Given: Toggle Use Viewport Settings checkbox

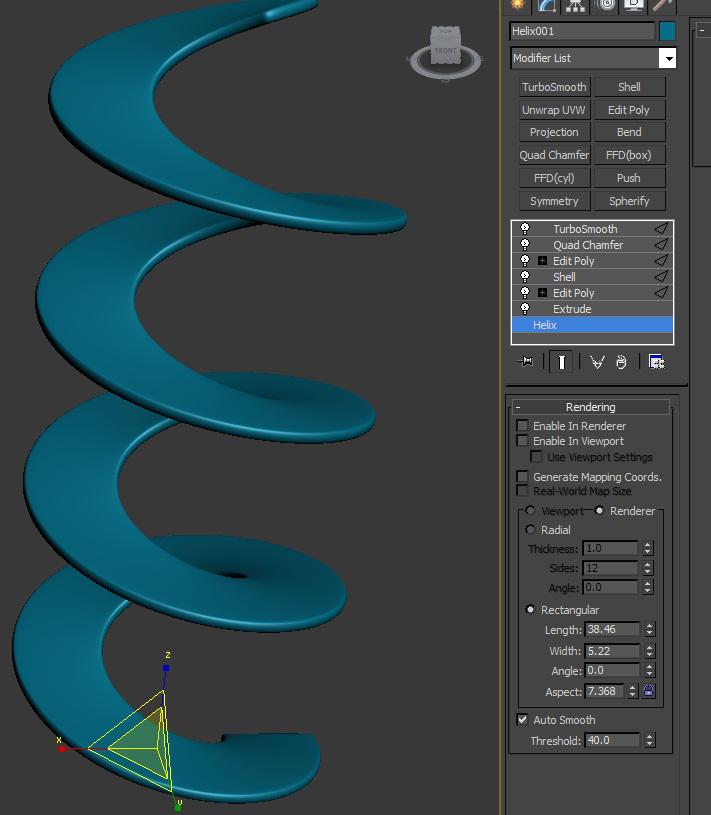Looking at the screenshot, I should tap(536, 457).
